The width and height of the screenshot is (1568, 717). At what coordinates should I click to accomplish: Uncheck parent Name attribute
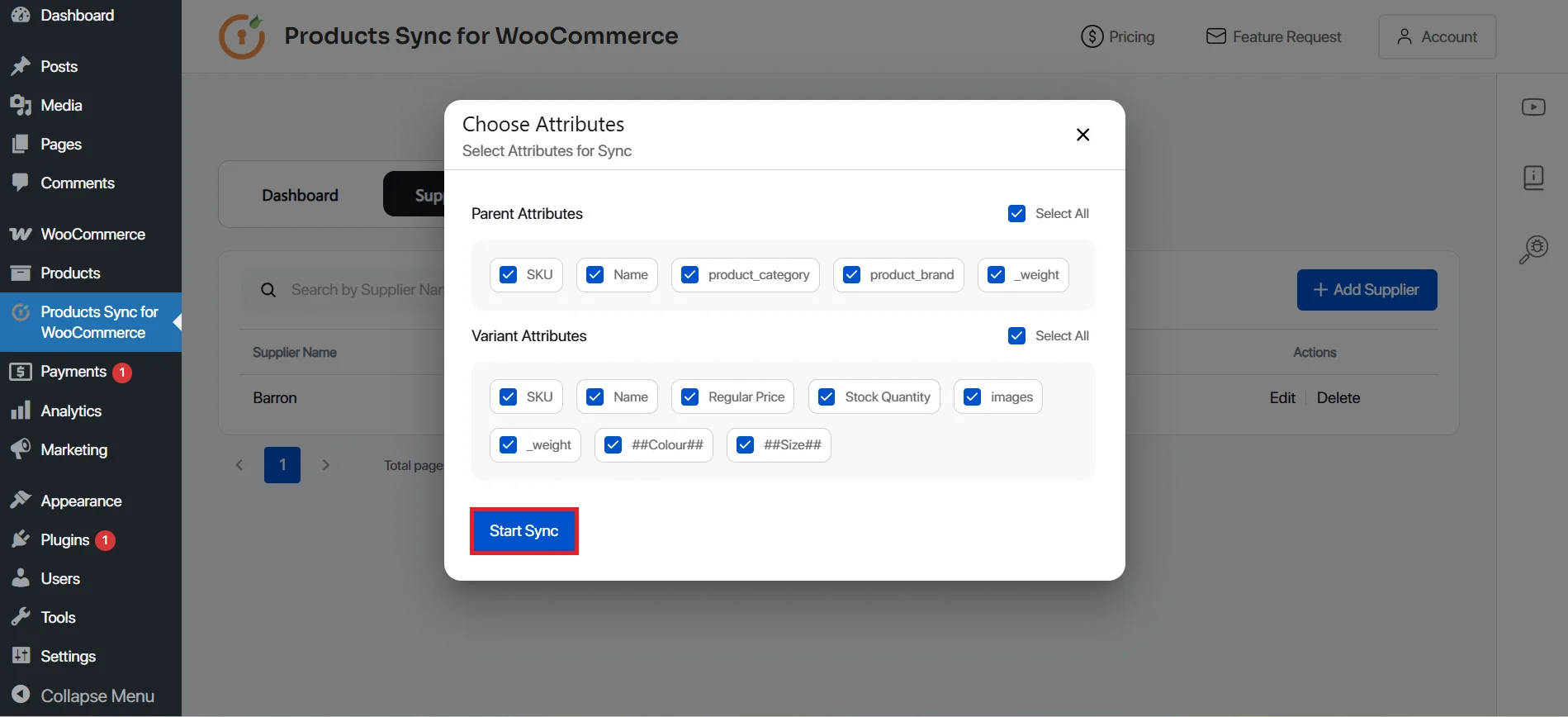tap(595, 275)
